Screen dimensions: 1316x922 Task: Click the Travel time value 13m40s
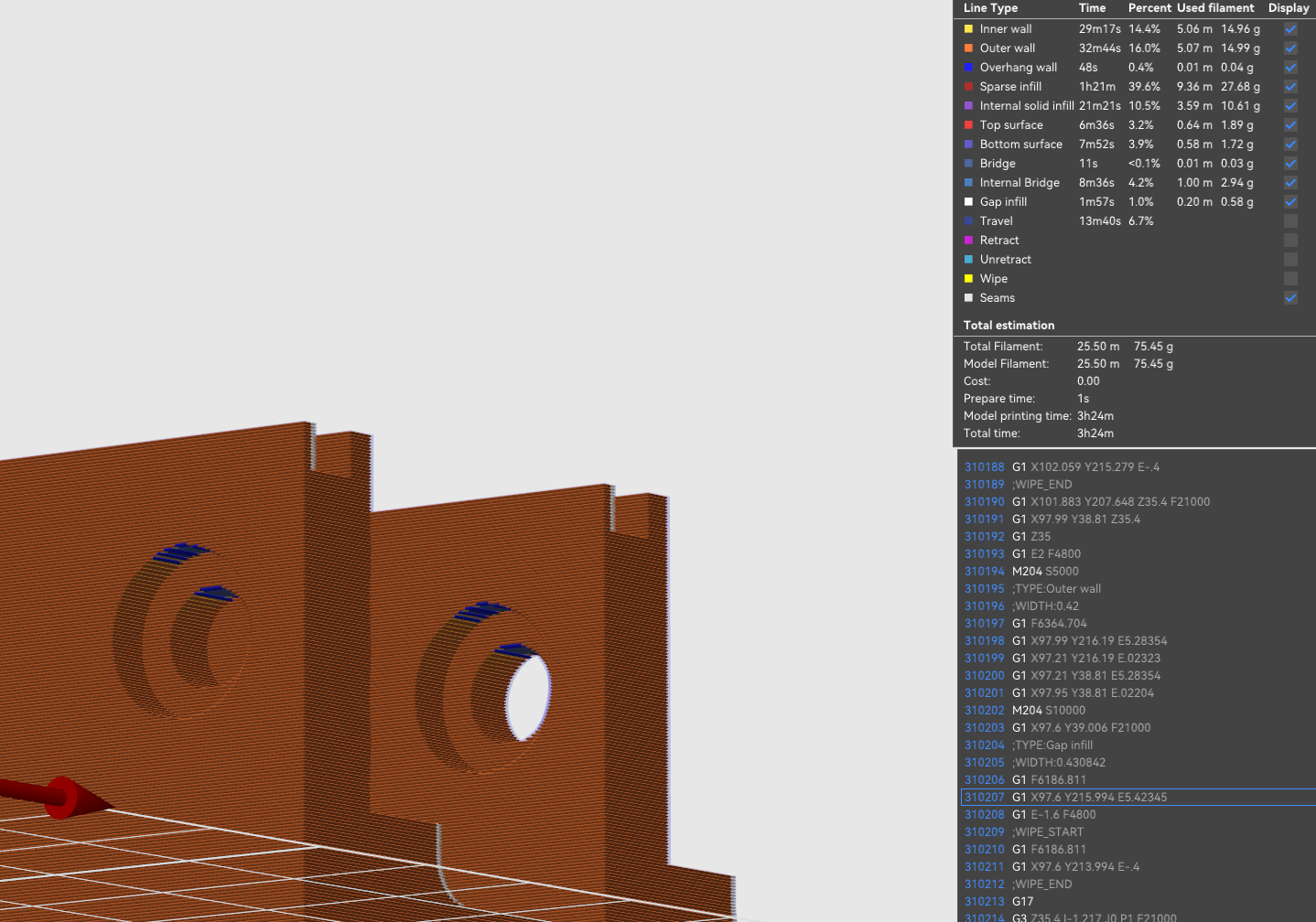pos(1100,221)
